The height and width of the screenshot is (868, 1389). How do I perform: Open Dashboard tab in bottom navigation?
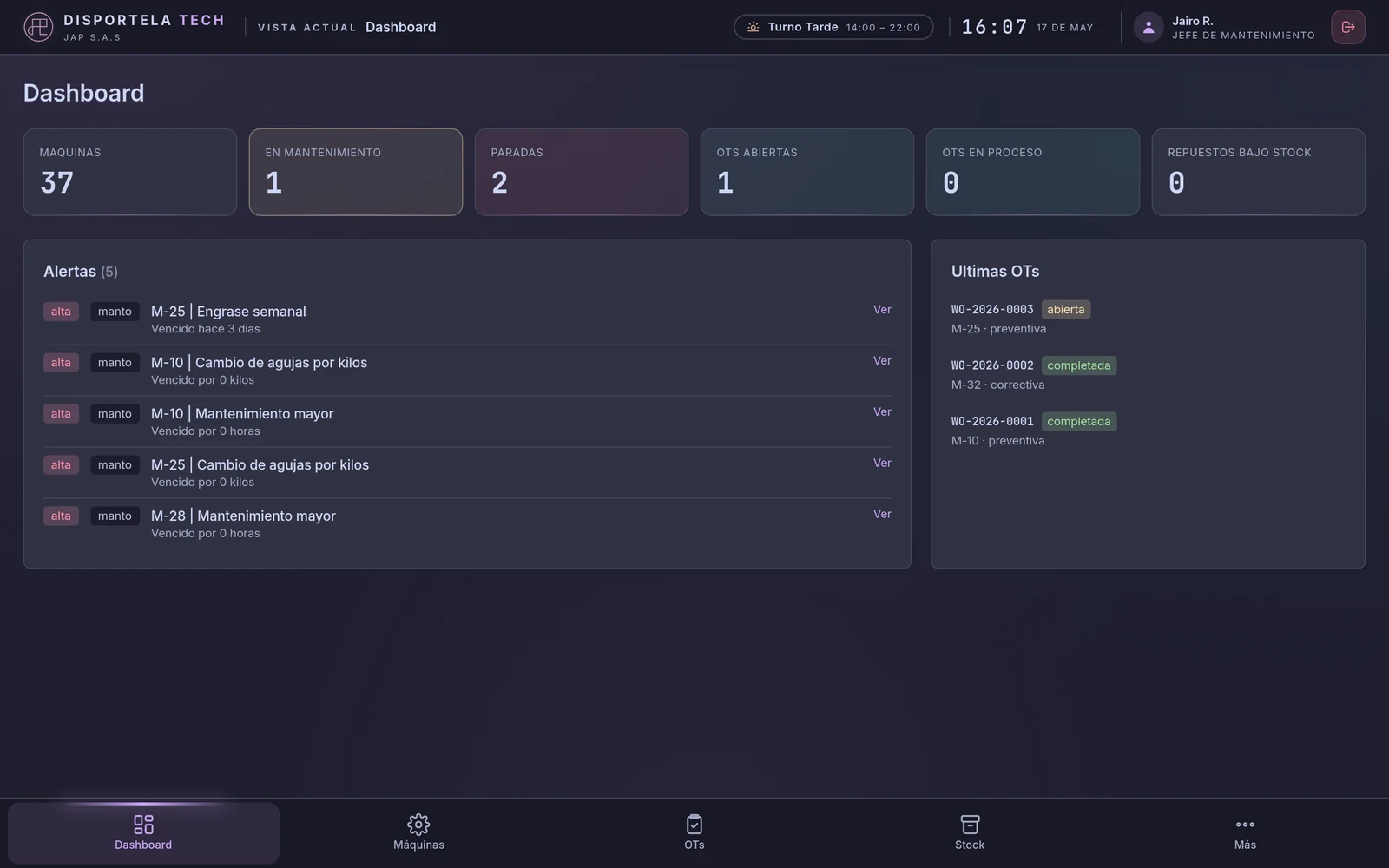point(143,832)
